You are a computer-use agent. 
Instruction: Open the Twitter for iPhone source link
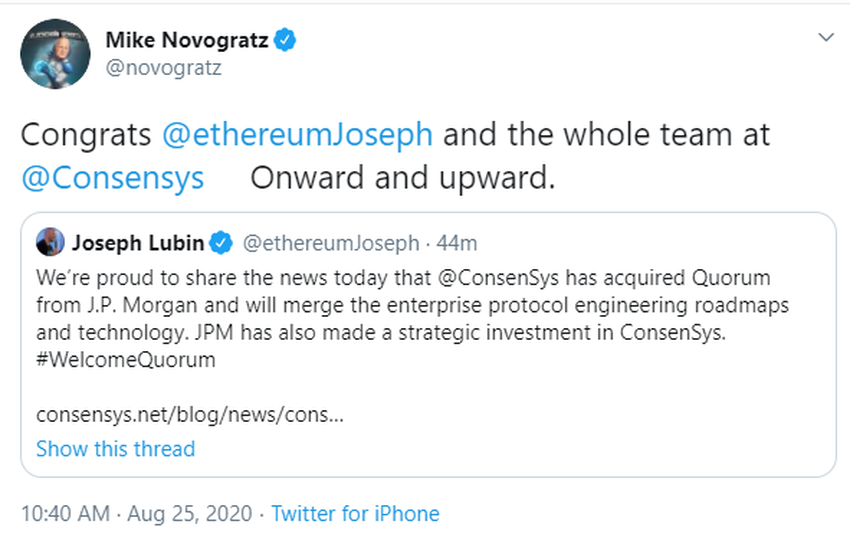(355, 514)
